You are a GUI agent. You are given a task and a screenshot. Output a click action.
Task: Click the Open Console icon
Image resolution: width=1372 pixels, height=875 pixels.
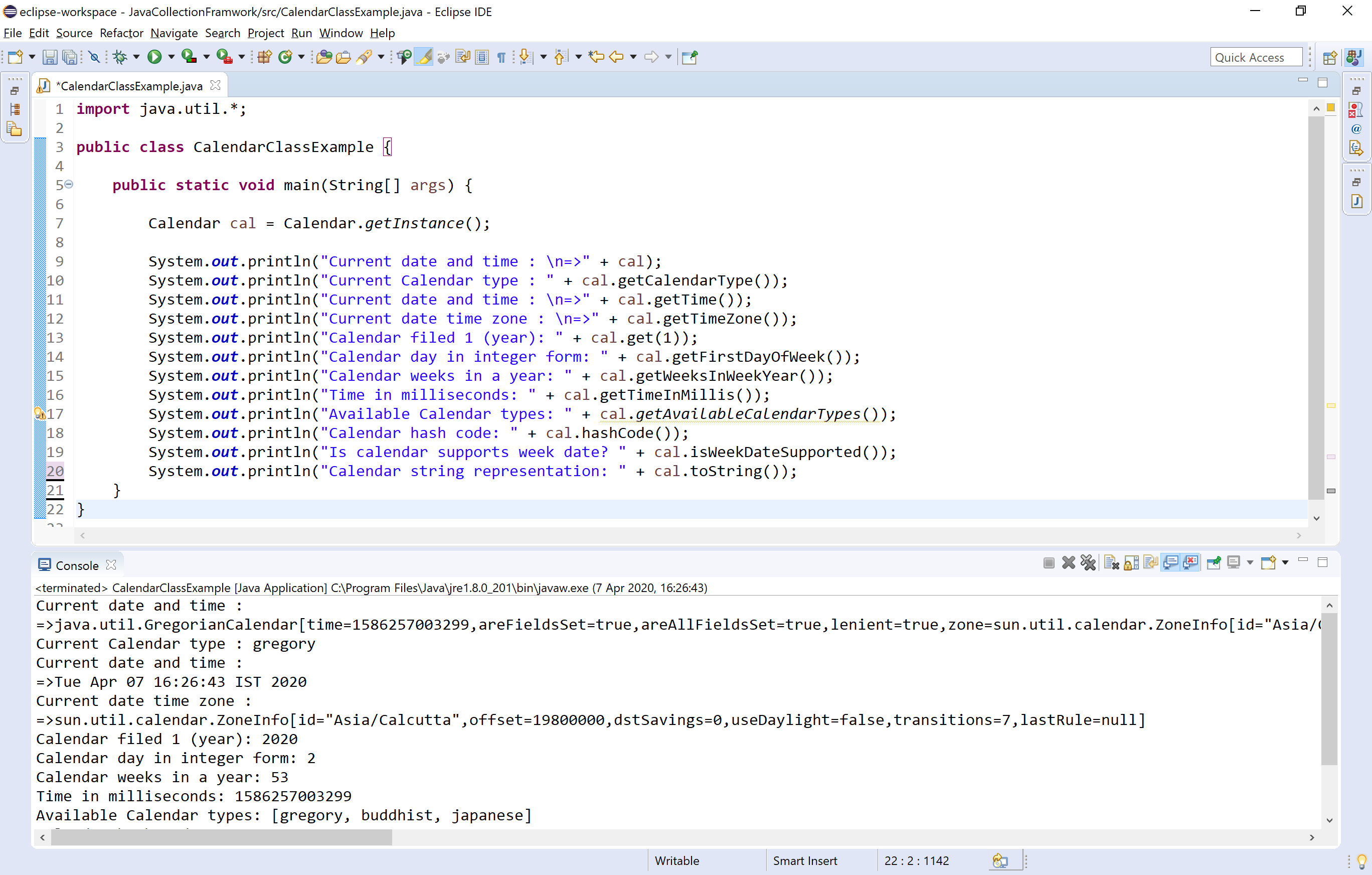coord(1268,563)
